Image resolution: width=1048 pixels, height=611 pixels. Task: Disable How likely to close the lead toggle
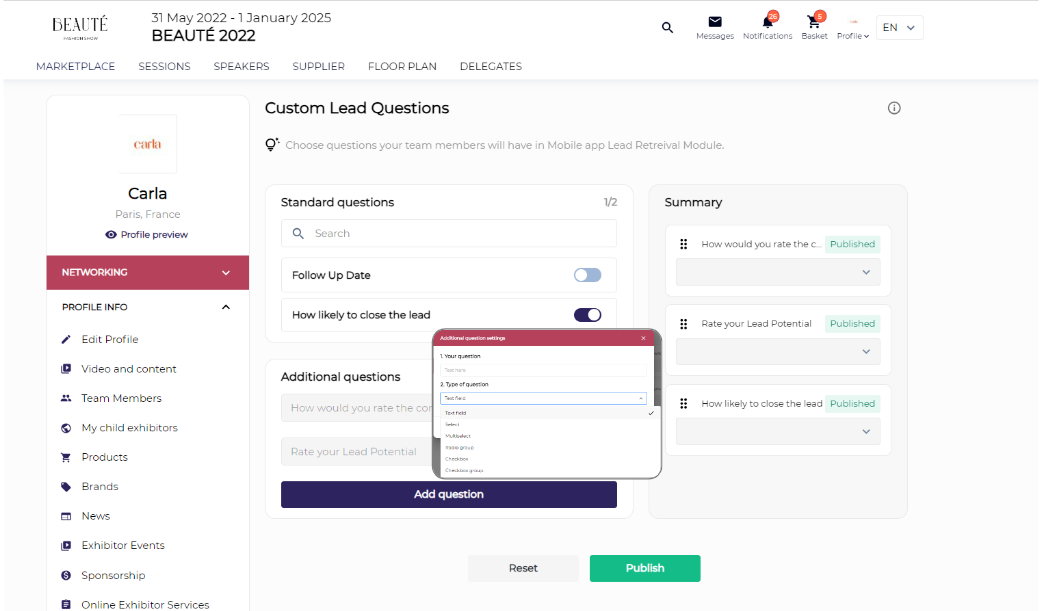587,315
